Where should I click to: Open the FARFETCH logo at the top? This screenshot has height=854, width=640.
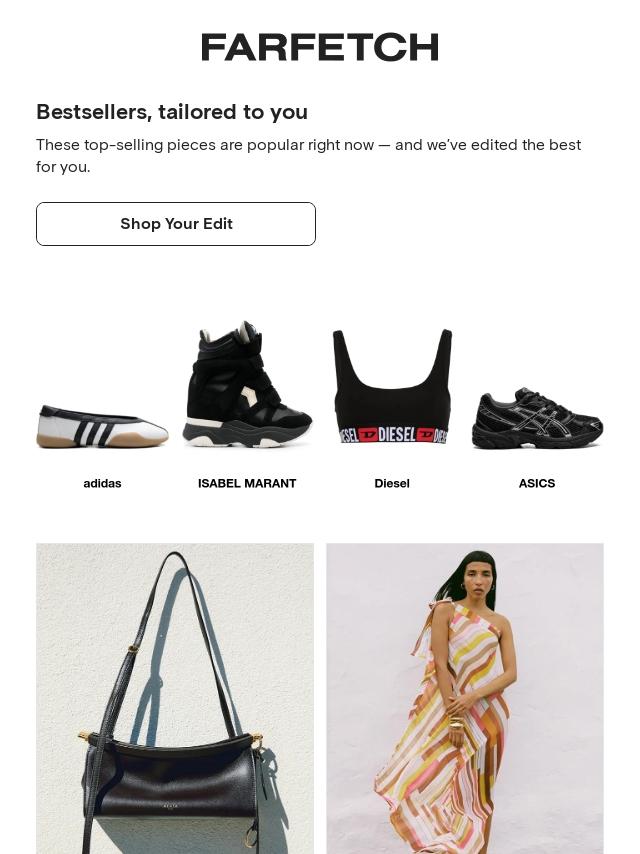coord(320,47)
